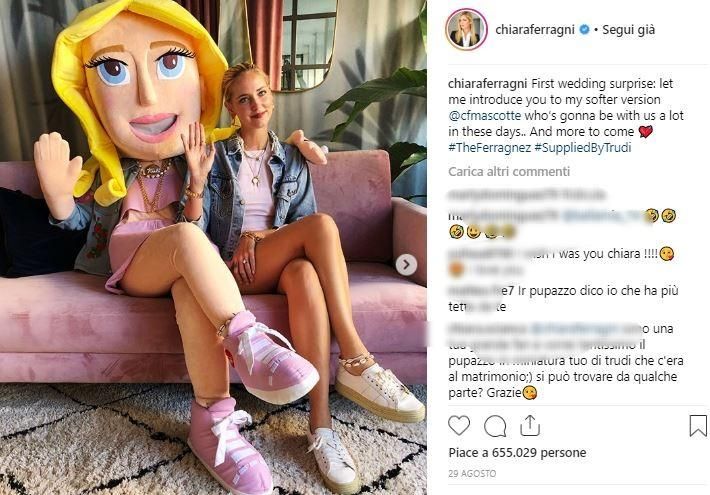
Task: Open the #SuppliedByTrudi hashtag
Action: point(583,148)
